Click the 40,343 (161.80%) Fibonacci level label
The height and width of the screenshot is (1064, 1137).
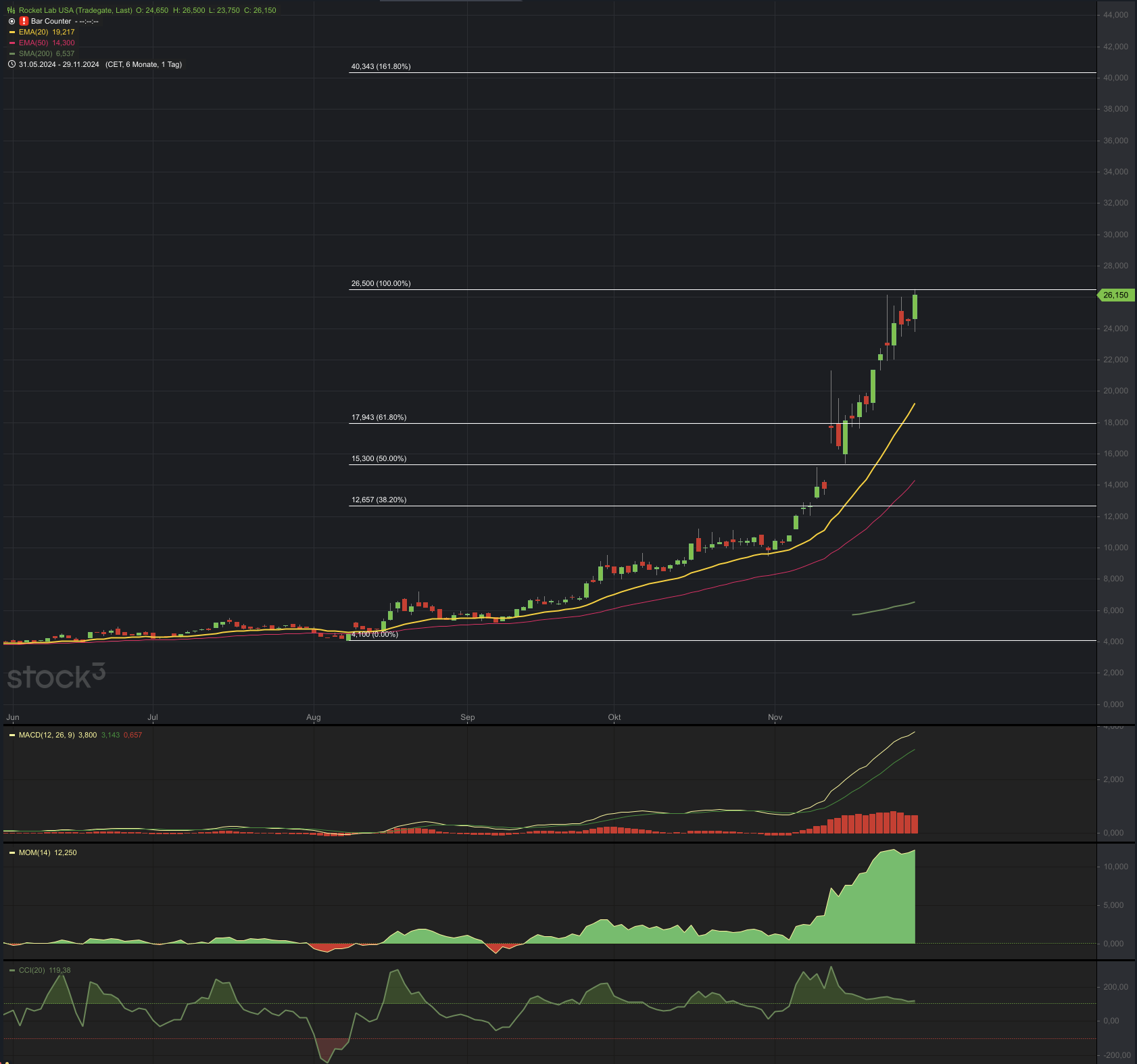click(x=381, y=66)
